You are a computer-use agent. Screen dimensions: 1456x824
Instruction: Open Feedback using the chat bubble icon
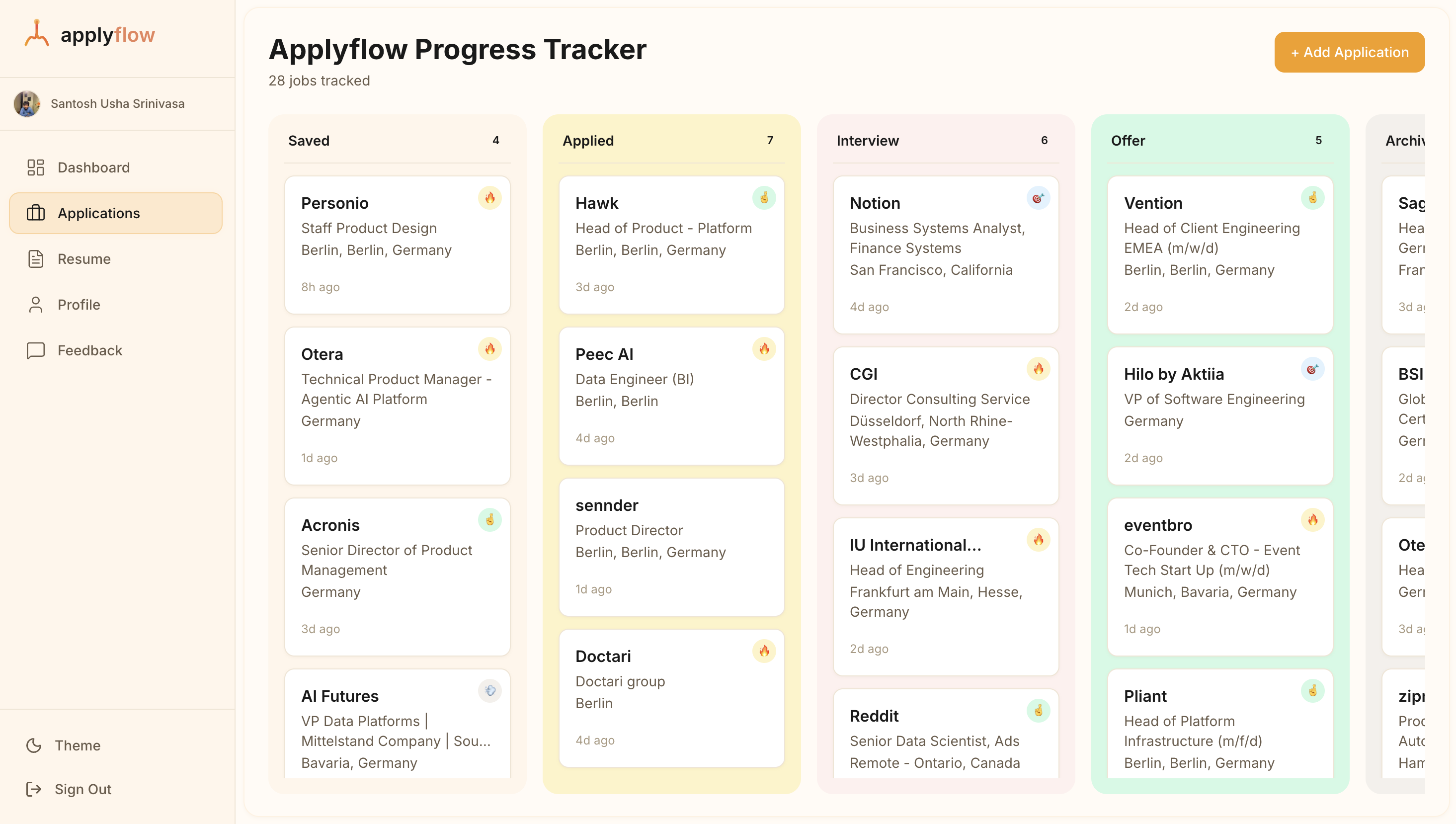coord(36,350)
